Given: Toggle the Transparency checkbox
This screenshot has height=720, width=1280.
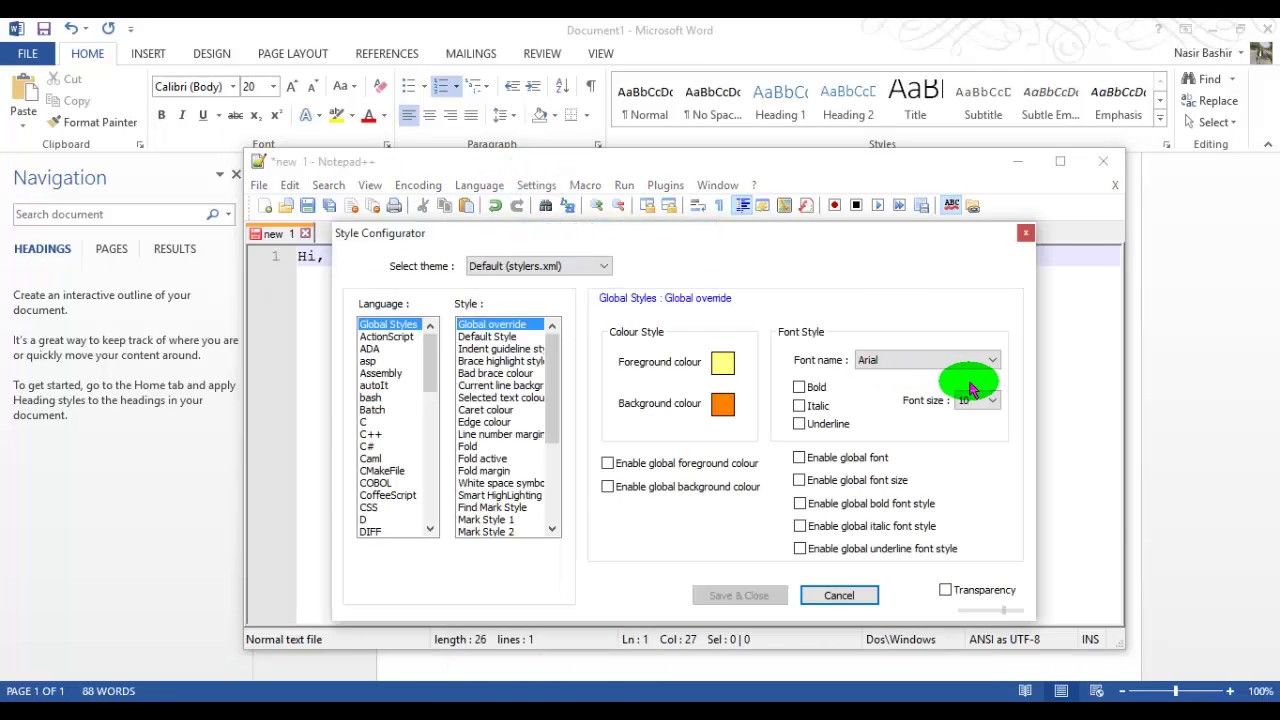Looking at the screenshot, I should pos(945,590).
